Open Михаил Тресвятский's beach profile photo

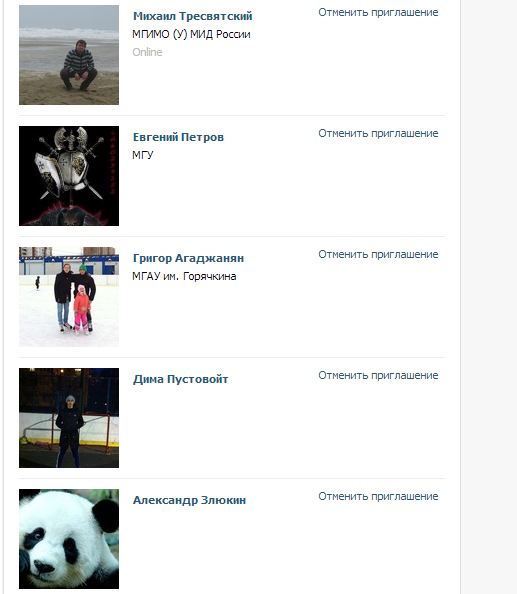[x=69, y=55]
